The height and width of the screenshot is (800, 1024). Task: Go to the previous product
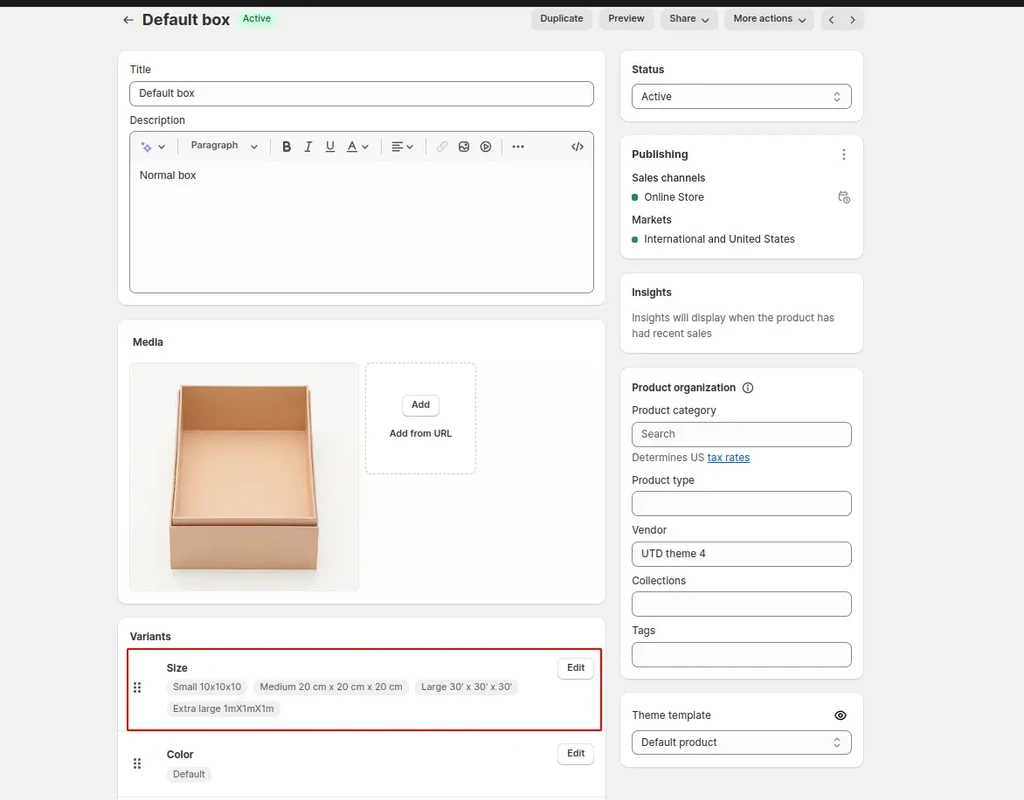[x=831, y=20]
